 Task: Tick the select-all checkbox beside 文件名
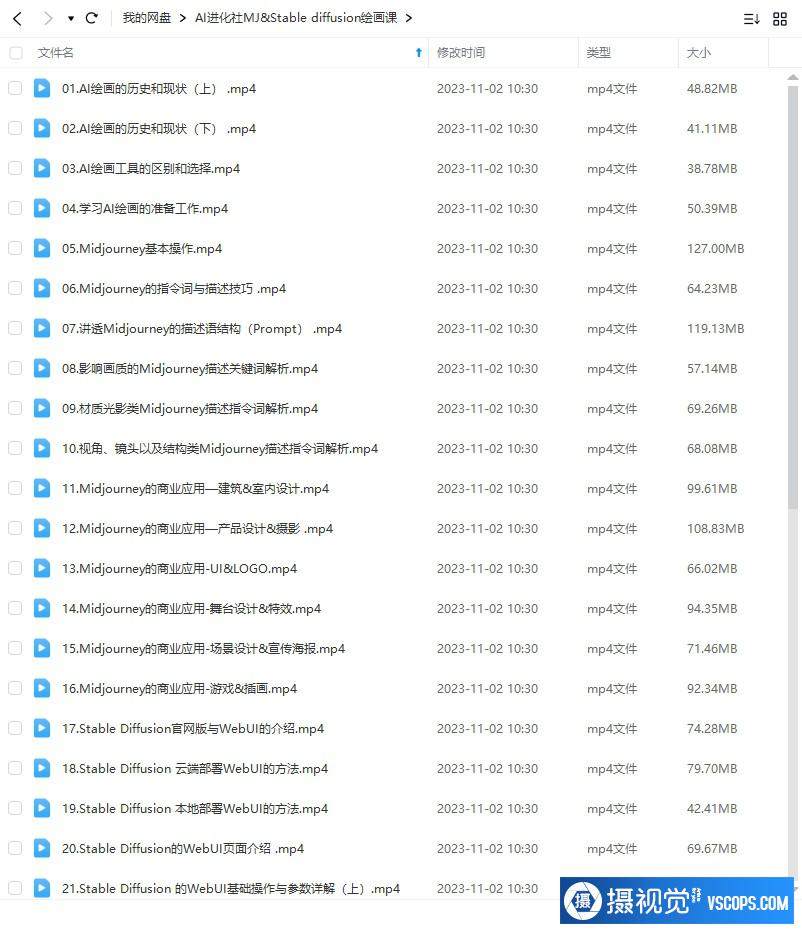click(16, 53)
